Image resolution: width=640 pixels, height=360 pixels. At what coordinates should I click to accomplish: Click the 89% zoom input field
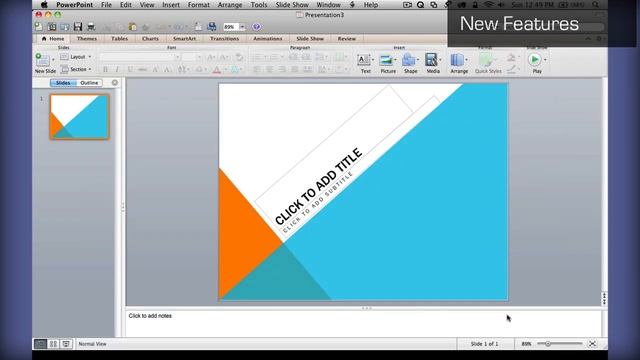(230, 27)
